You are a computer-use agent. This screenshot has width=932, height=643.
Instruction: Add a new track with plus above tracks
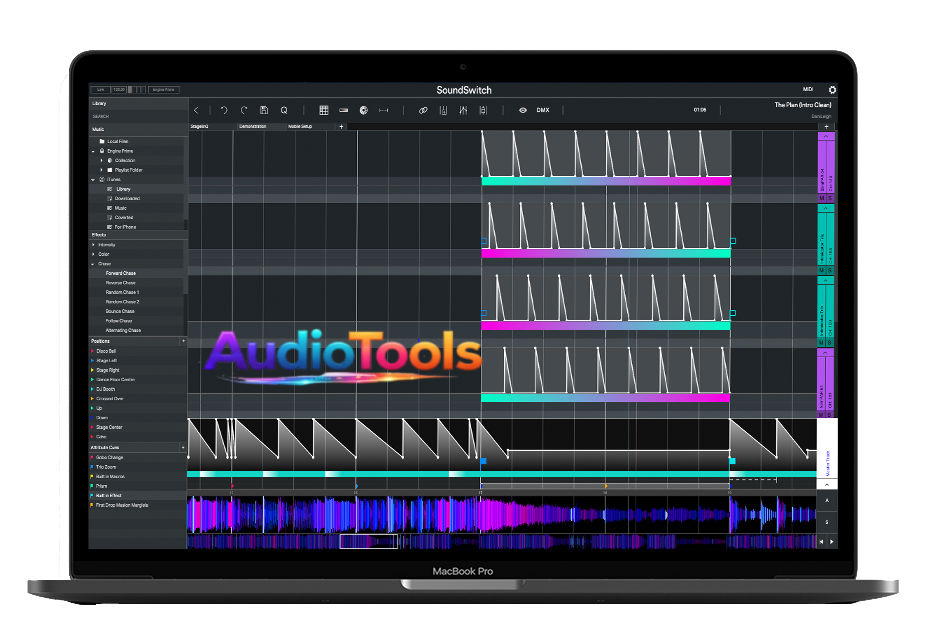click(826, 127)
